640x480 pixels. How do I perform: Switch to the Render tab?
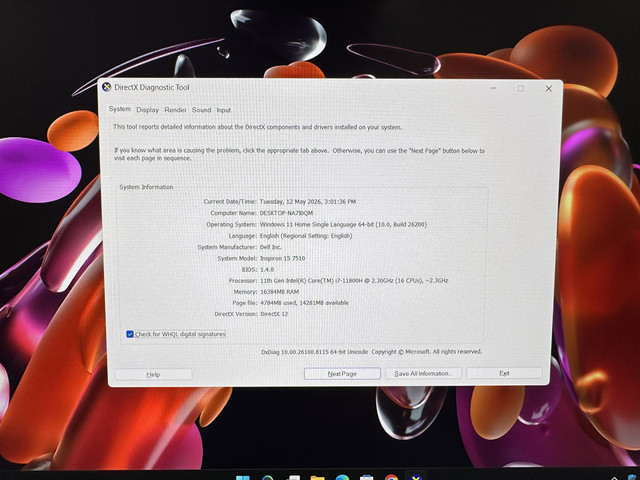coord(176,110)
